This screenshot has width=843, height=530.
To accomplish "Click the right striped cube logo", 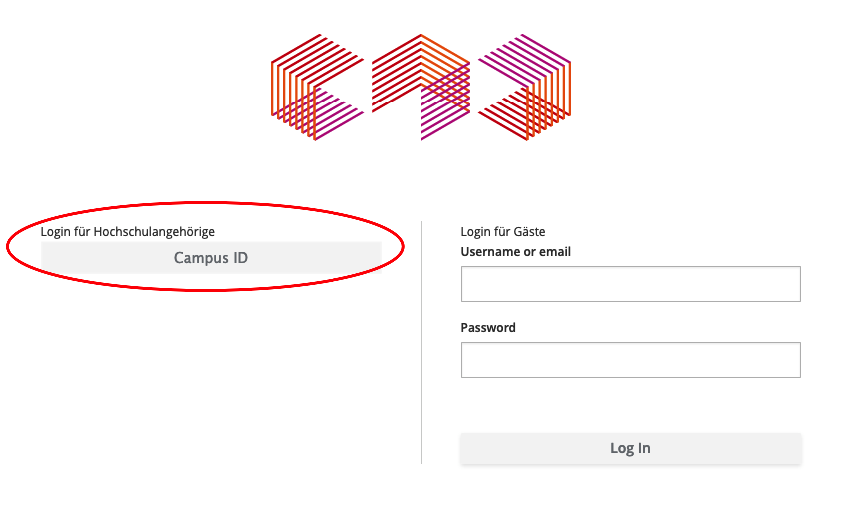I will pyautogui.click(x=524, y=87).
